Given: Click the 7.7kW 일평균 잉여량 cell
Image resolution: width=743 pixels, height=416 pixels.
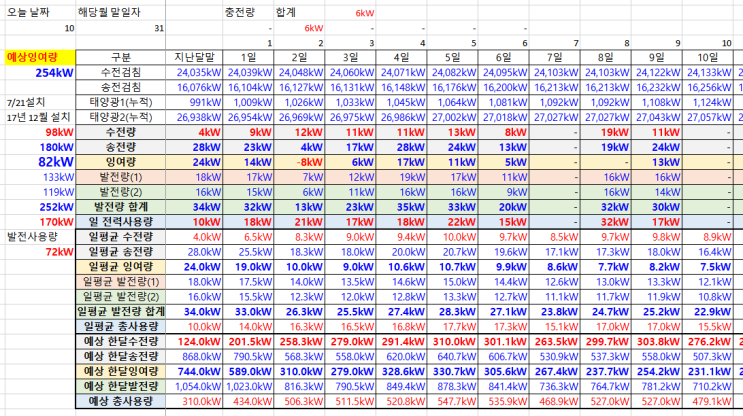Looking at the screenshot, I should (x=606, y=267).
